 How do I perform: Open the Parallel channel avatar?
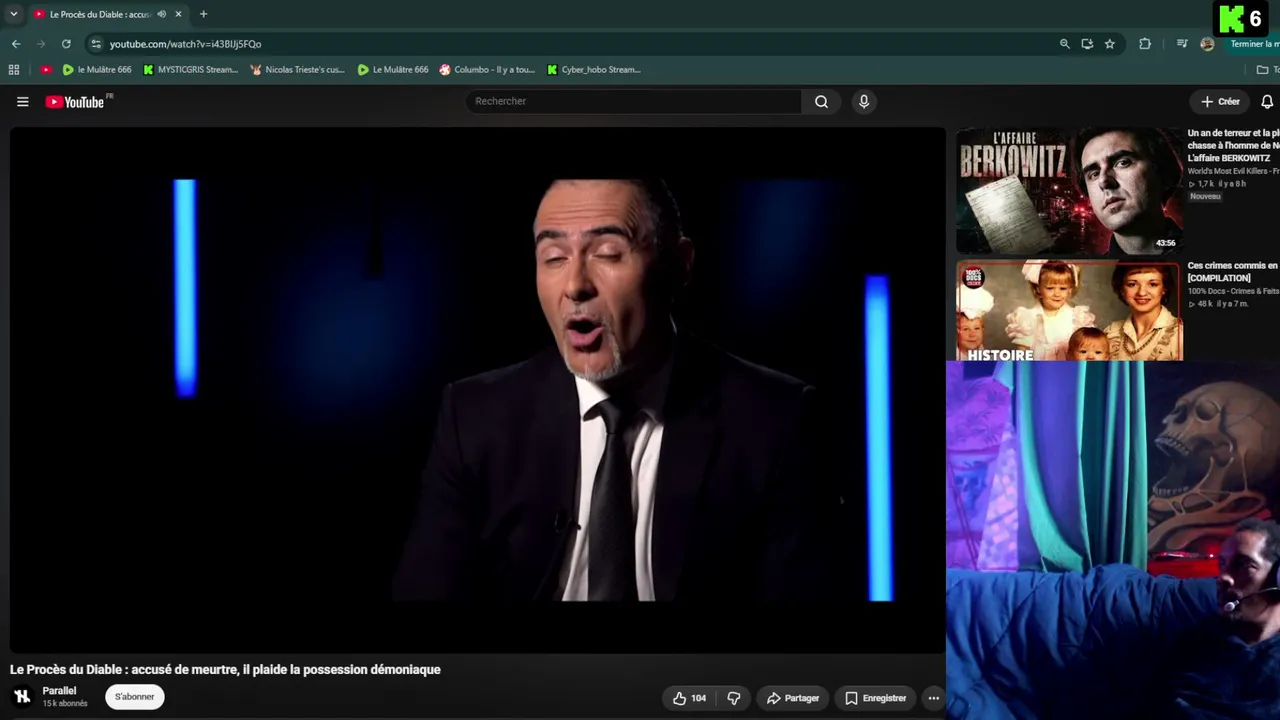pyautogui.click(x=22, y=697)
